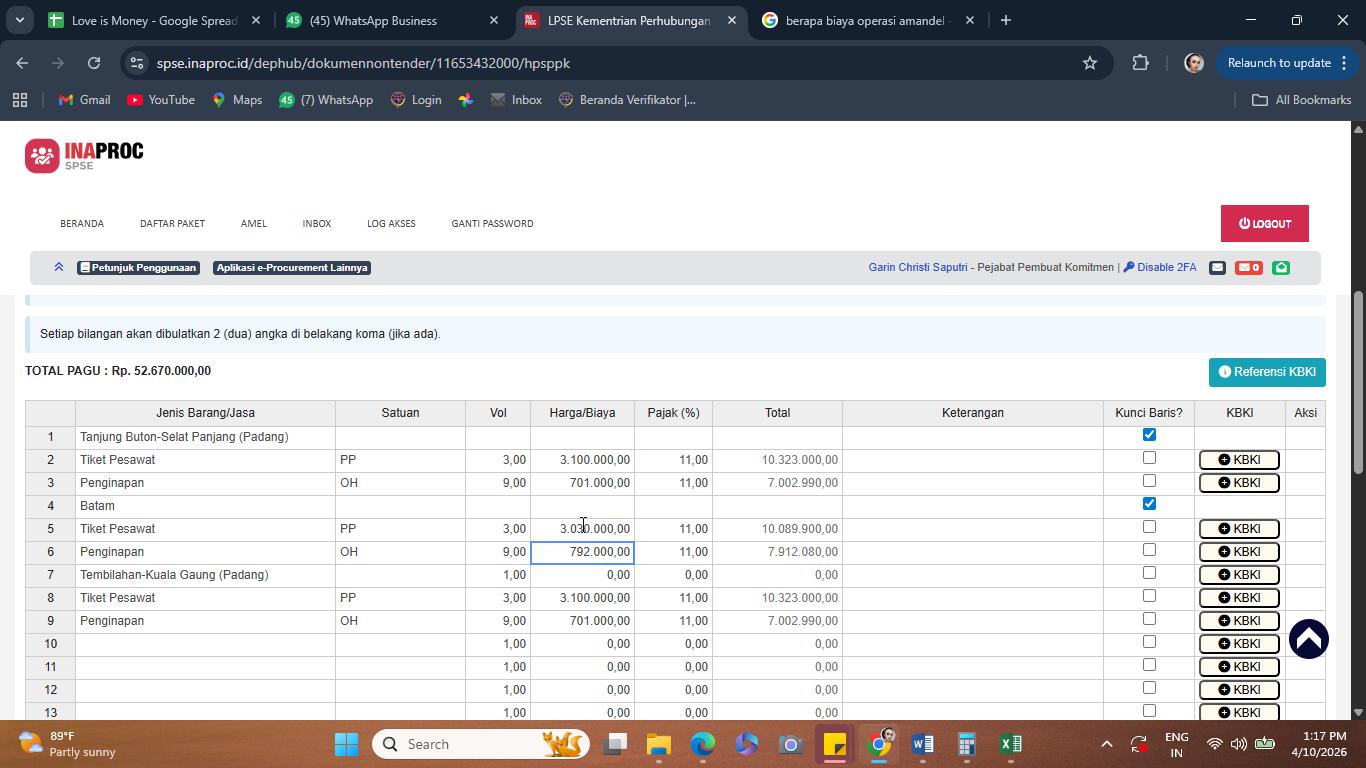This screenshot has width=1366, height=768.
Task: Open Referensi KBKI
Action: (x=1267, y=372)
